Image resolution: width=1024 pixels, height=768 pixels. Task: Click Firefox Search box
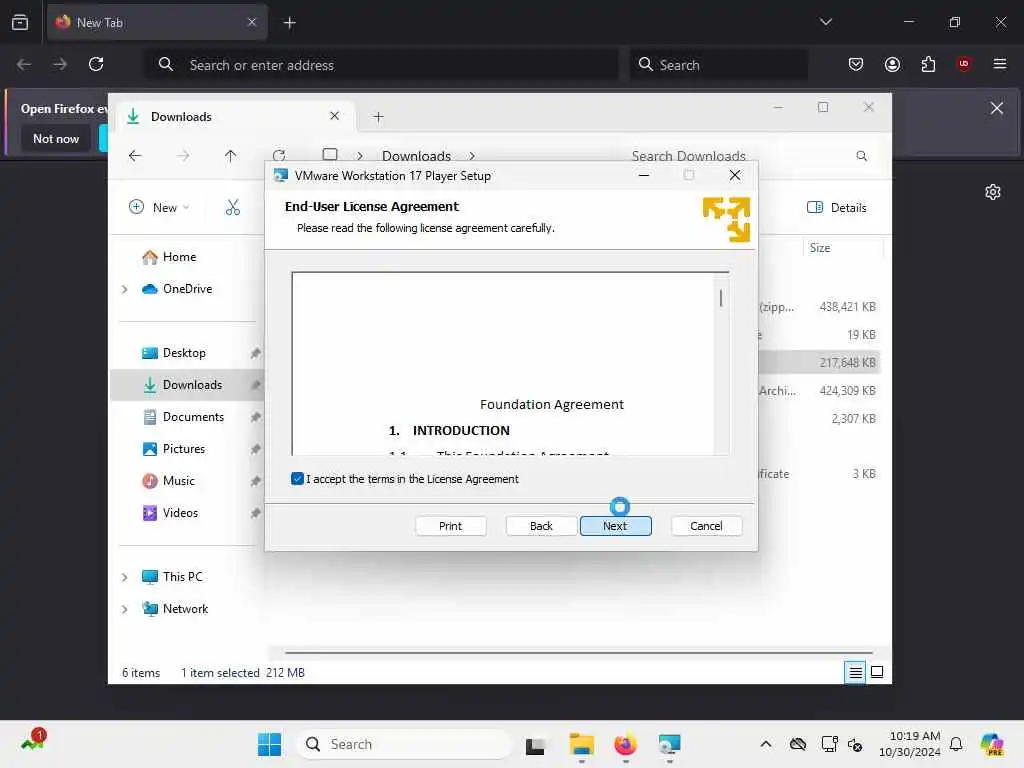[719, 65]
